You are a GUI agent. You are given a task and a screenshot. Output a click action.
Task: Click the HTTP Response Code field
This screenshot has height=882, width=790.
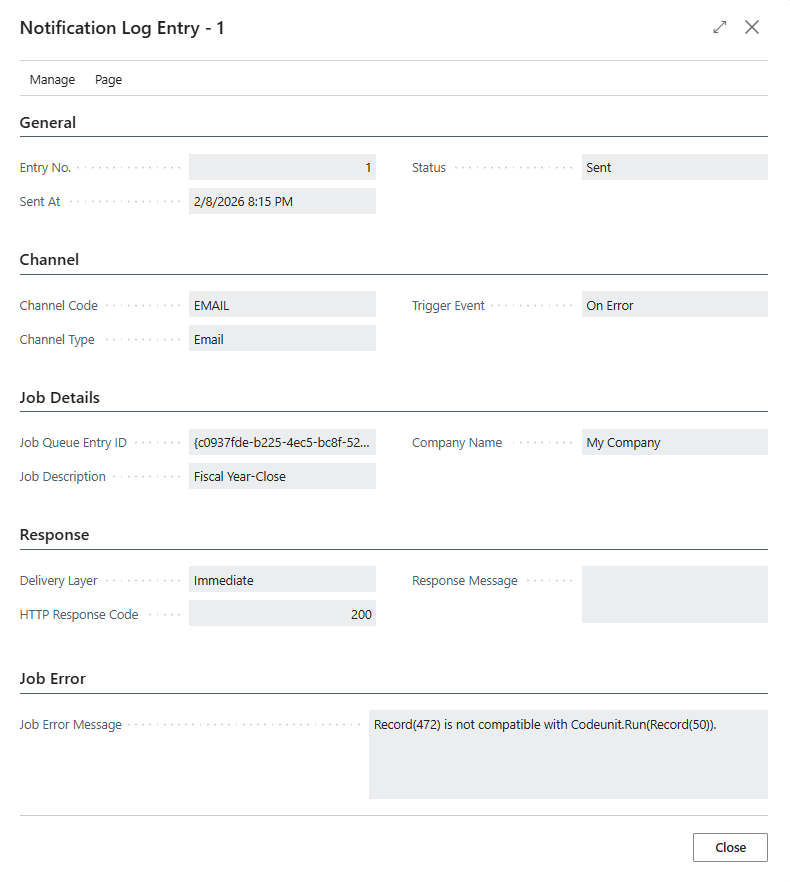pos(282,615)
